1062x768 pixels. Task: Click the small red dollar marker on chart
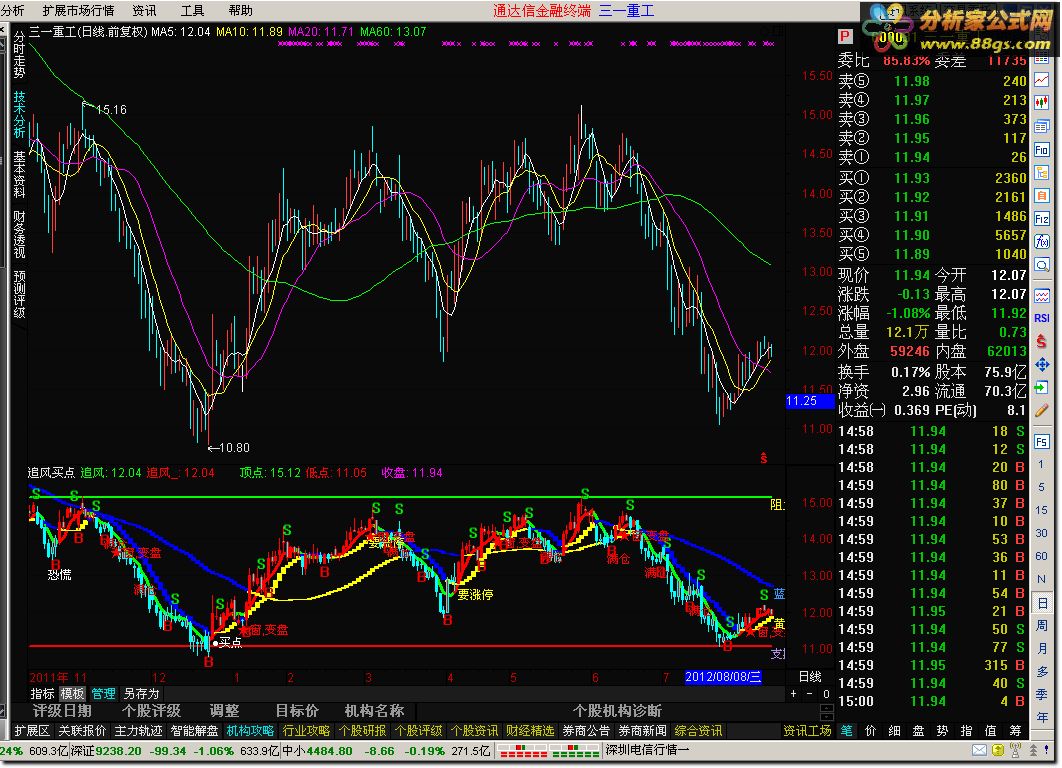[x=764, y=458]
